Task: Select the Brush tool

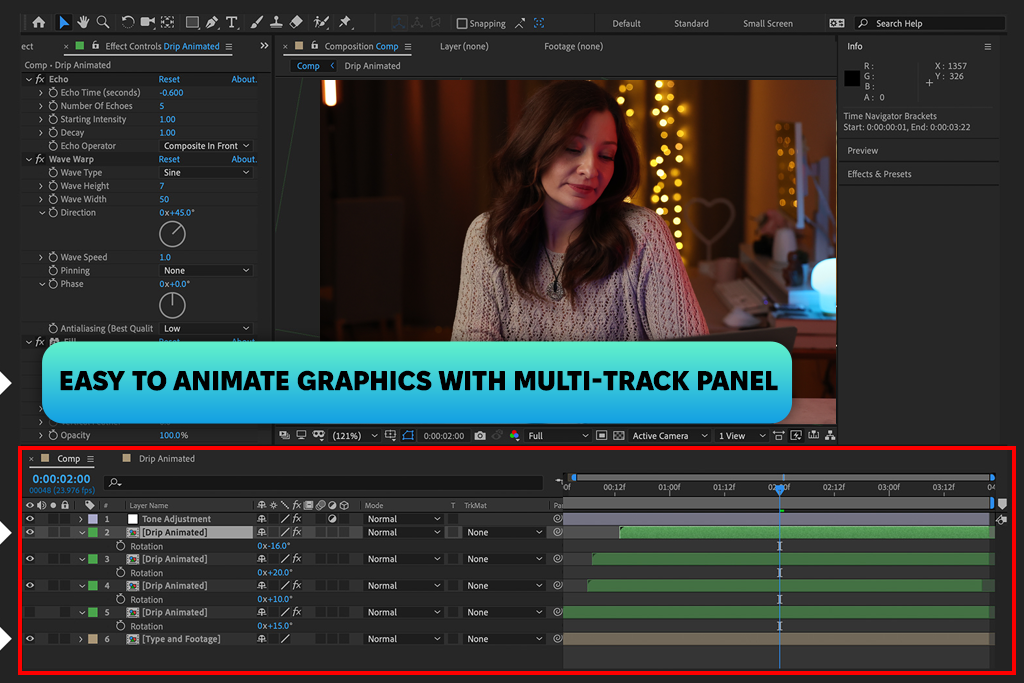Action: click(x=257, y=22)
